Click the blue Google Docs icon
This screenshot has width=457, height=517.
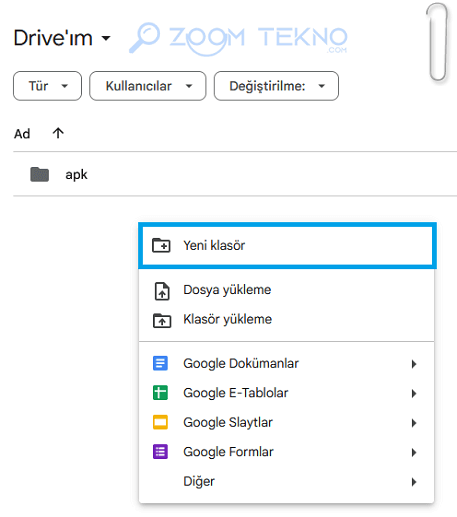point(160,363)
